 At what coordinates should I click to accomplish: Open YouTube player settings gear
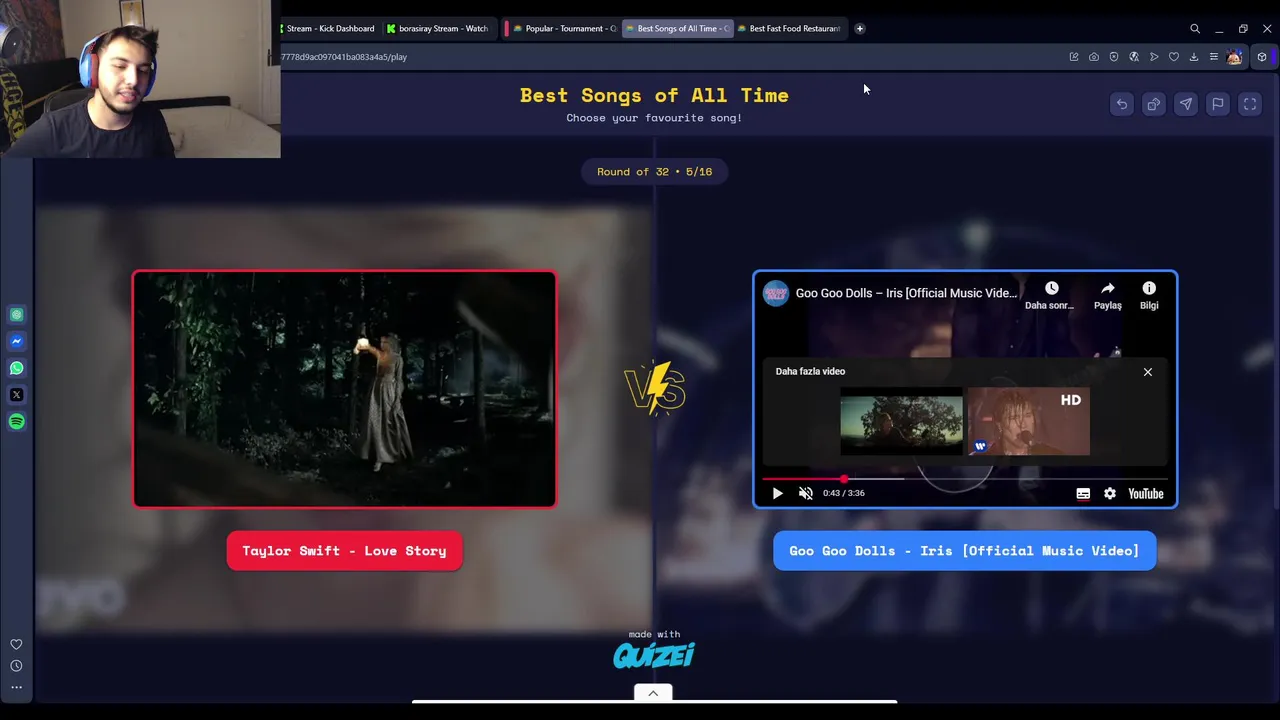click(1110, 493)
